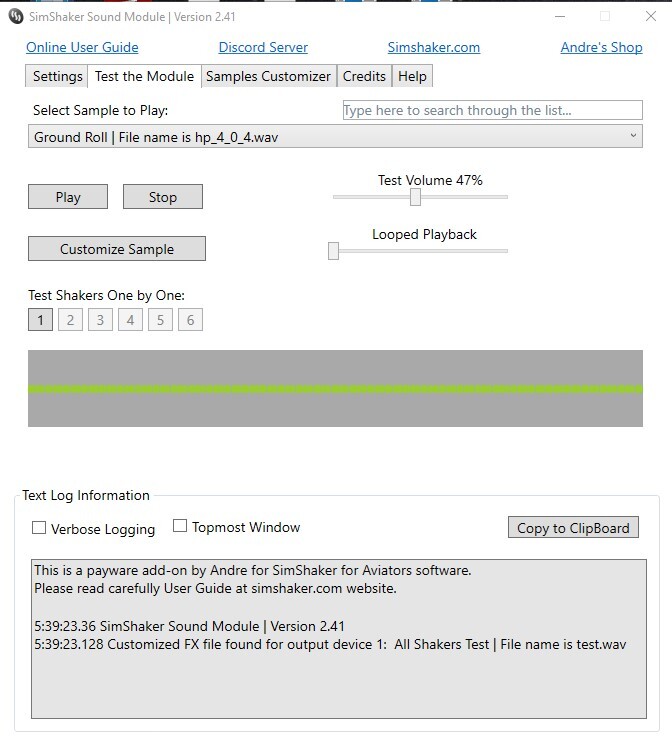Select the Test the Module tab
The image size is (672, 748).
(x=144, y=76)
